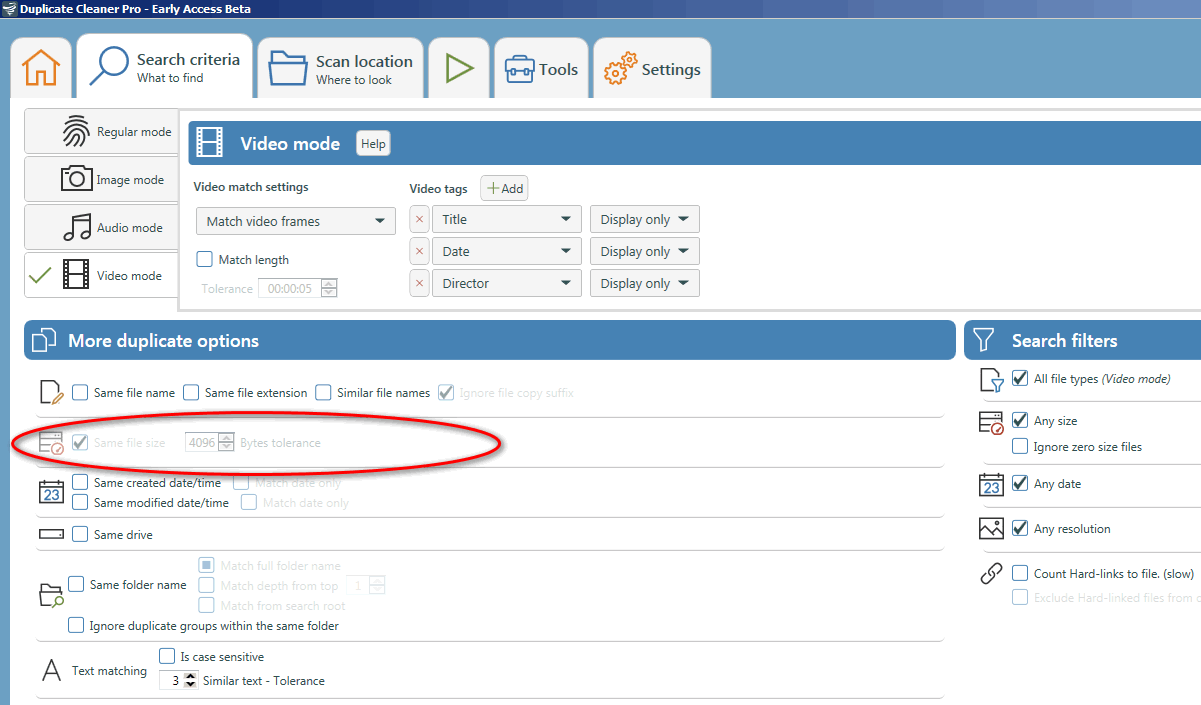1201x705 pixels.
Task: Click the More duplicate options documents icon
Action: (44, 340)
